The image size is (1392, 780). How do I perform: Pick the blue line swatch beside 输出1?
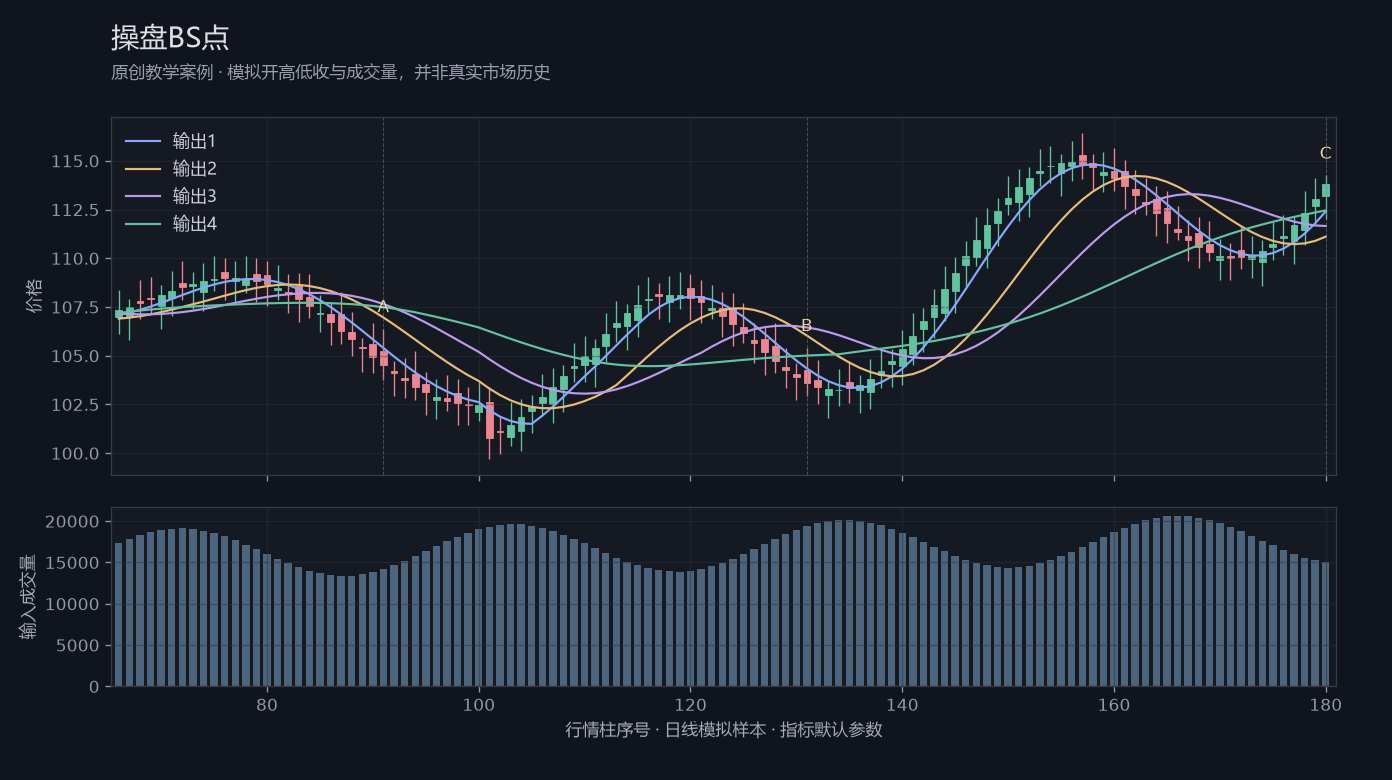tap(142, 141)
